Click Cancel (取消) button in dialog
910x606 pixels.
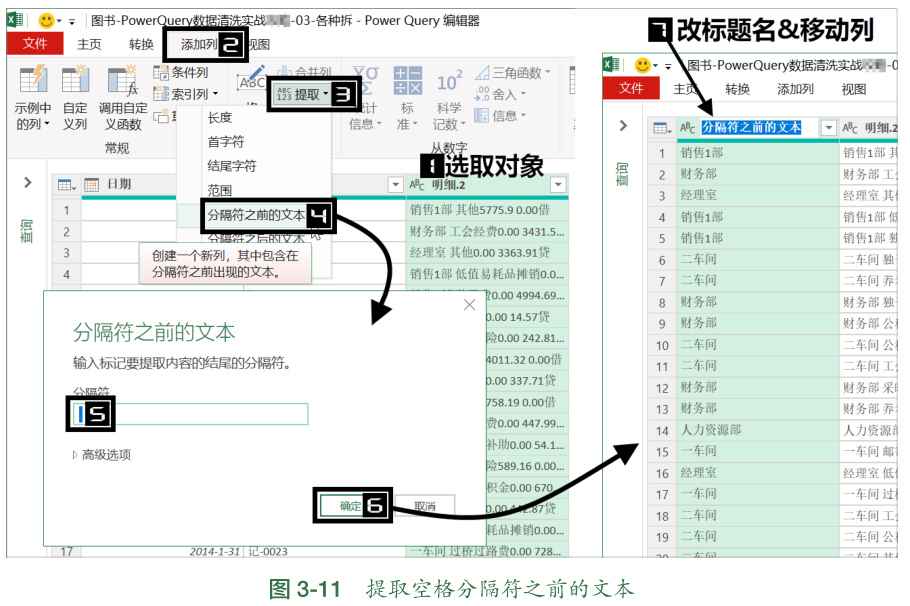pos(425,506)
